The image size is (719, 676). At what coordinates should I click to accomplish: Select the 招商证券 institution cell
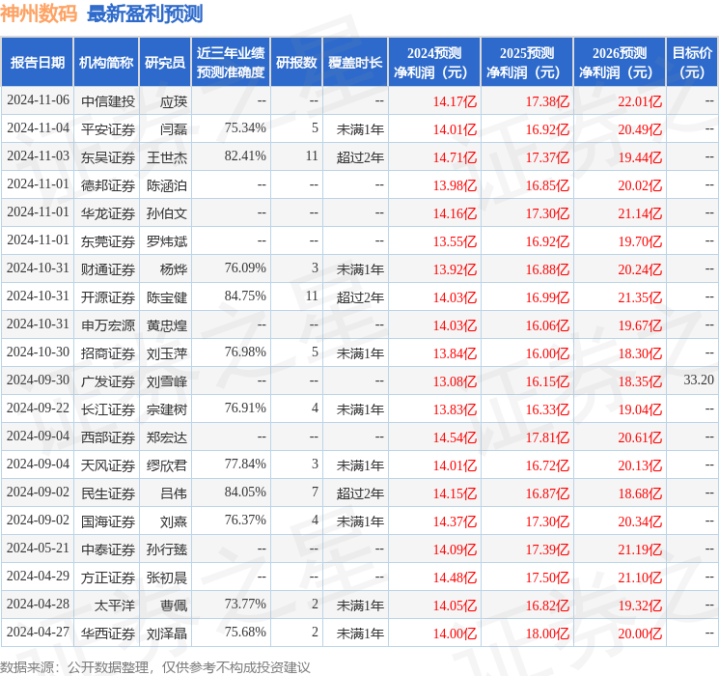[108, 353]
